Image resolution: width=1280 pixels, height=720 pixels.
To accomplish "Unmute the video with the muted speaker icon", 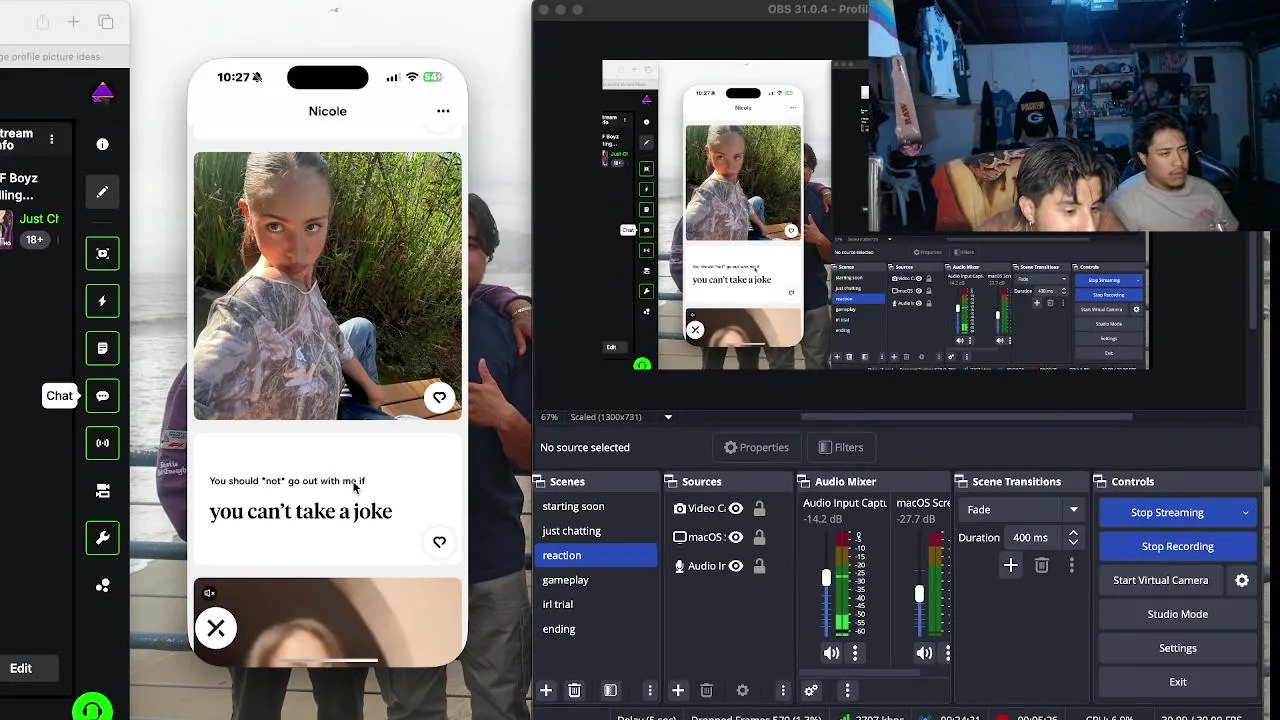I will coord(209,593).
